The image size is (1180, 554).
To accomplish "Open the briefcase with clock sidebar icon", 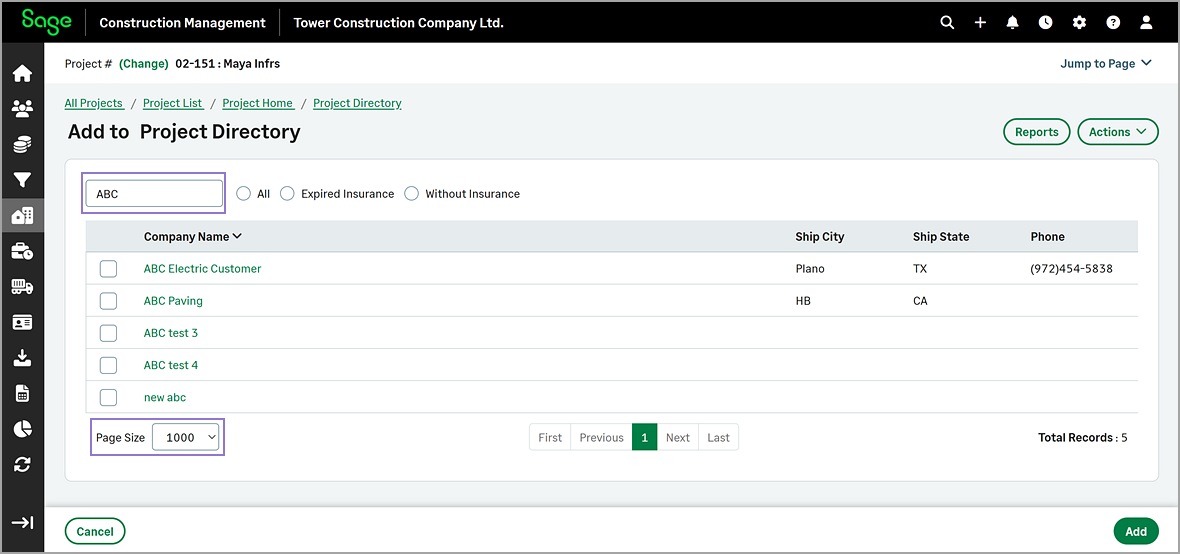I will click(23, 251).
